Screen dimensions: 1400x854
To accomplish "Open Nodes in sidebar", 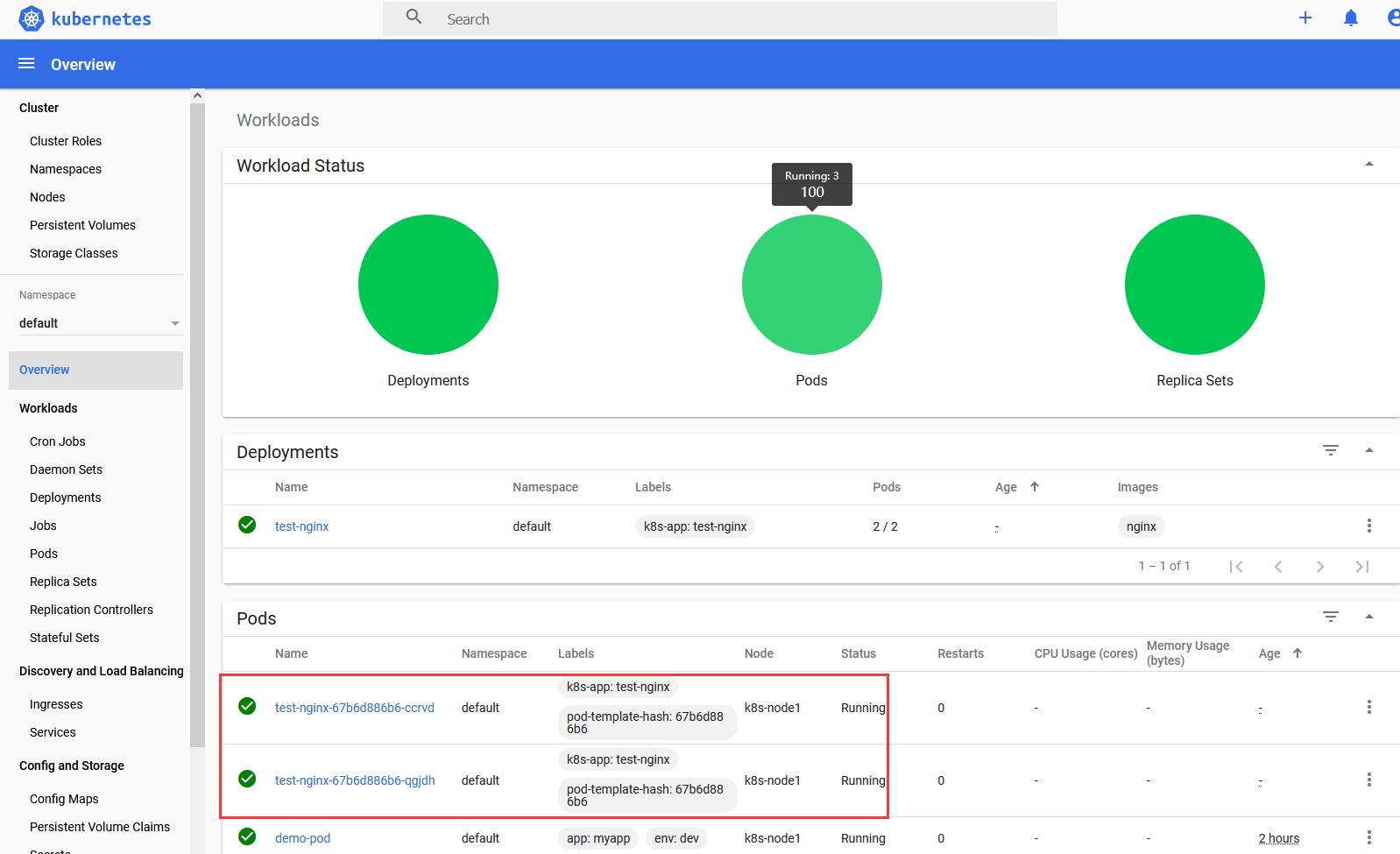I will coord(47,197).
